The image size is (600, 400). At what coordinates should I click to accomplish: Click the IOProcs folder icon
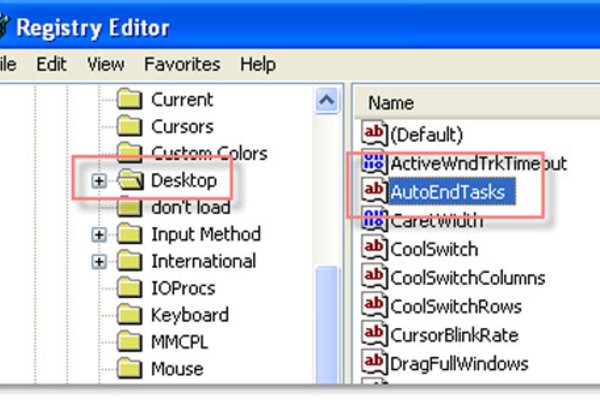tap(130, 288)
